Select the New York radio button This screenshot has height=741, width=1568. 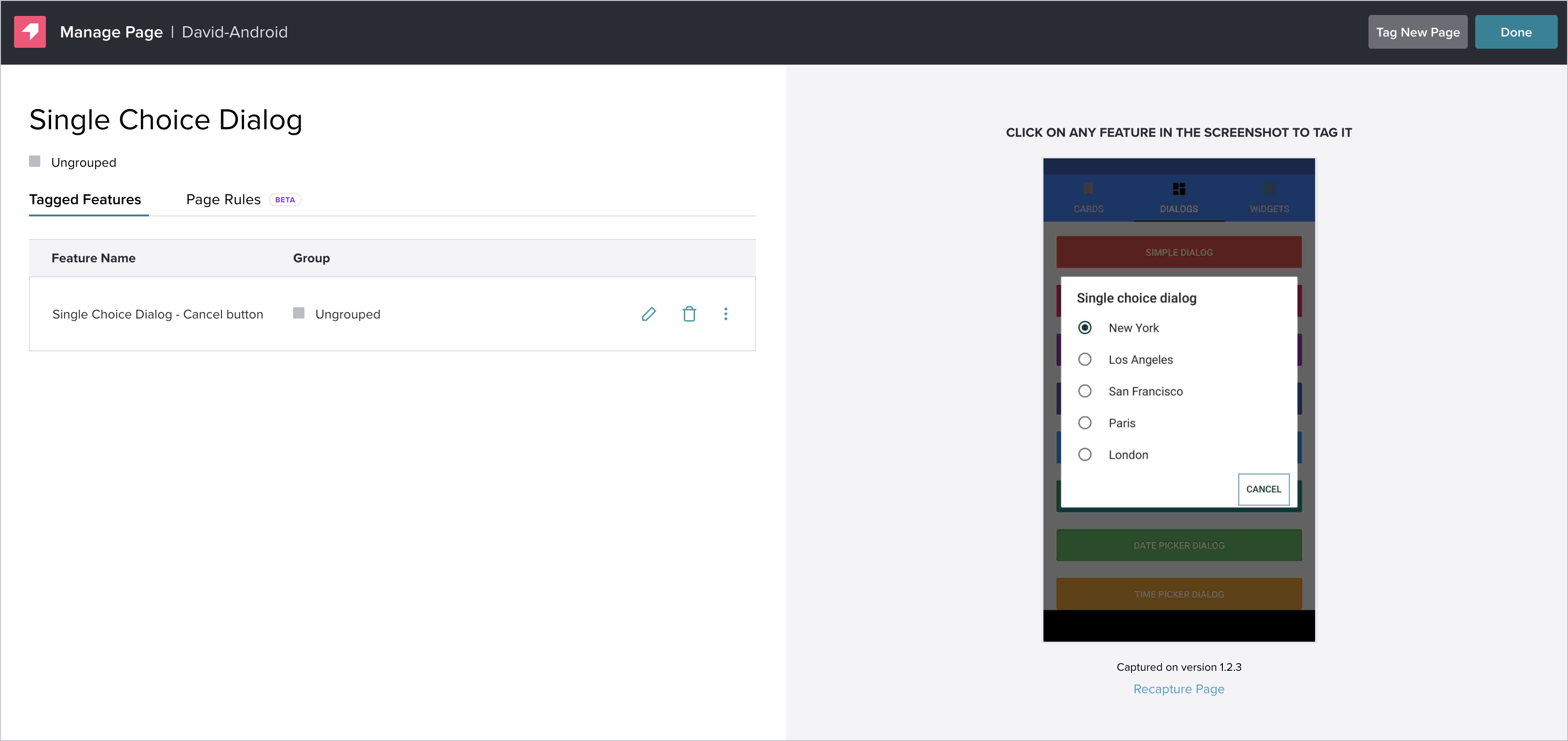[1085, 327]
